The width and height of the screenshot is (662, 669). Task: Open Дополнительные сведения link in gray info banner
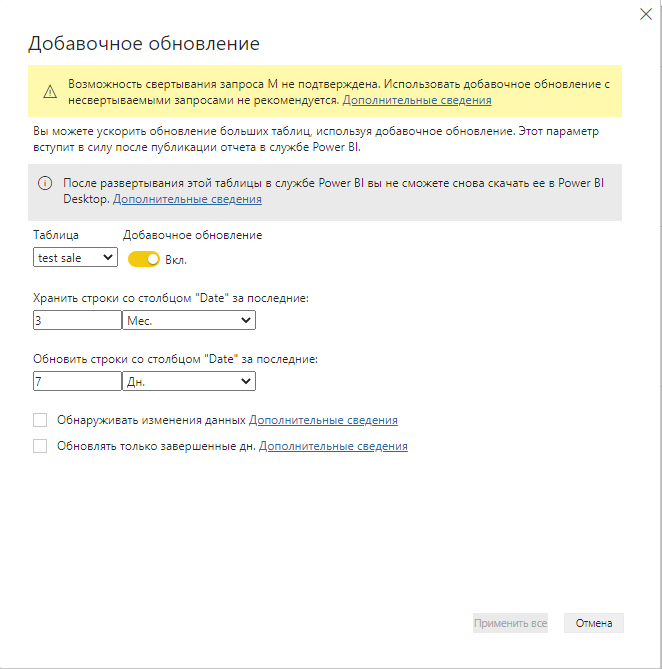(187, 199)
